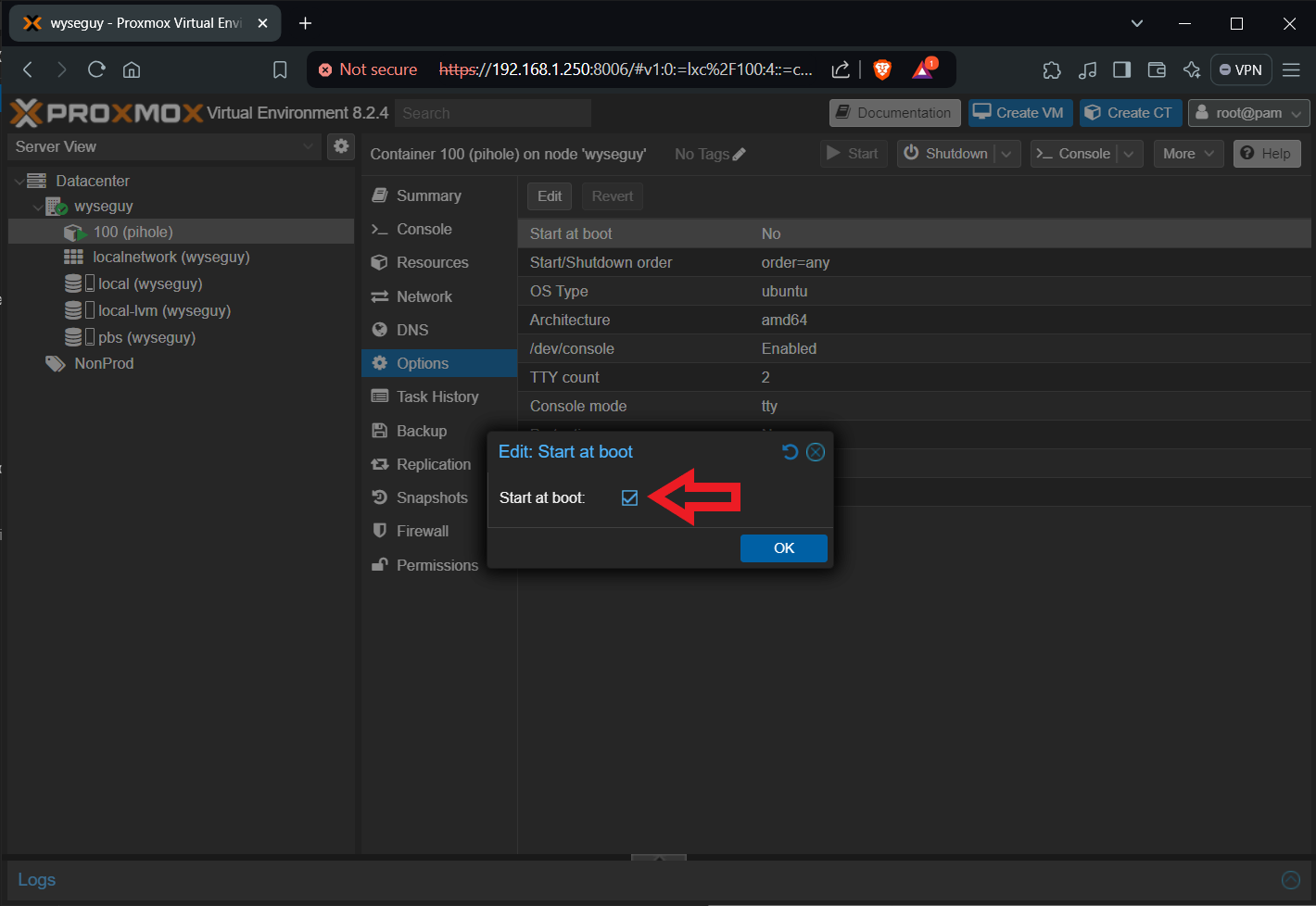Viewport: 1316px width, 906px height.
Task: Collapse the Datacenter tree node
Action: click(19, 181)
